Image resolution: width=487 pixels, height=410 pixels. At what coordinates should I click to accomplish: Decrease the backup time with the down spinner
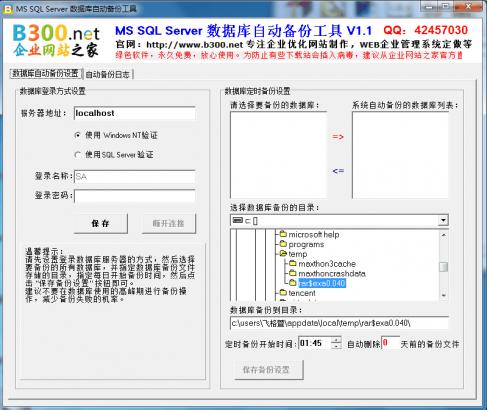(337, 346)
